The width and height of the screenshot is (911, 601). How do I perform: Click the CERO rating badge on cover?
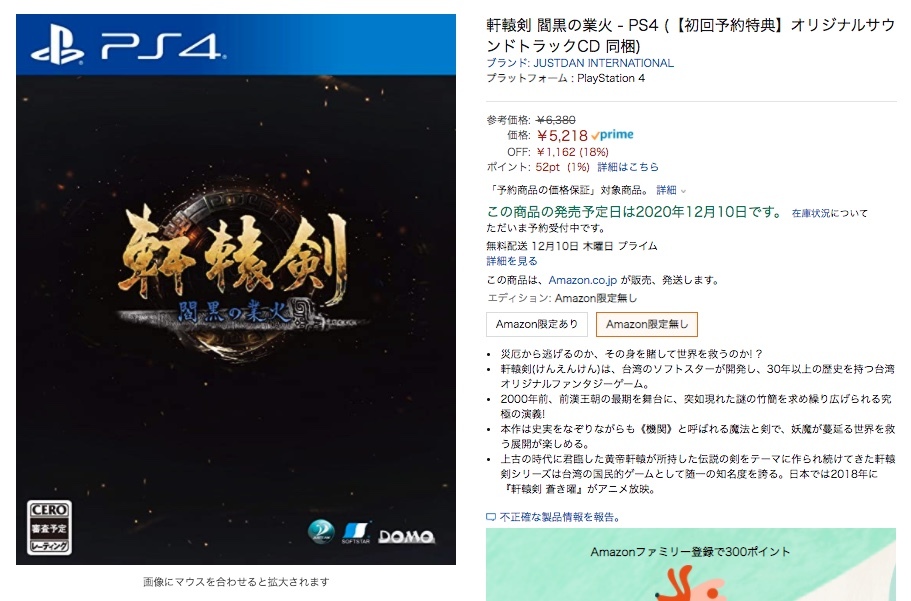[x=49, y=527]
